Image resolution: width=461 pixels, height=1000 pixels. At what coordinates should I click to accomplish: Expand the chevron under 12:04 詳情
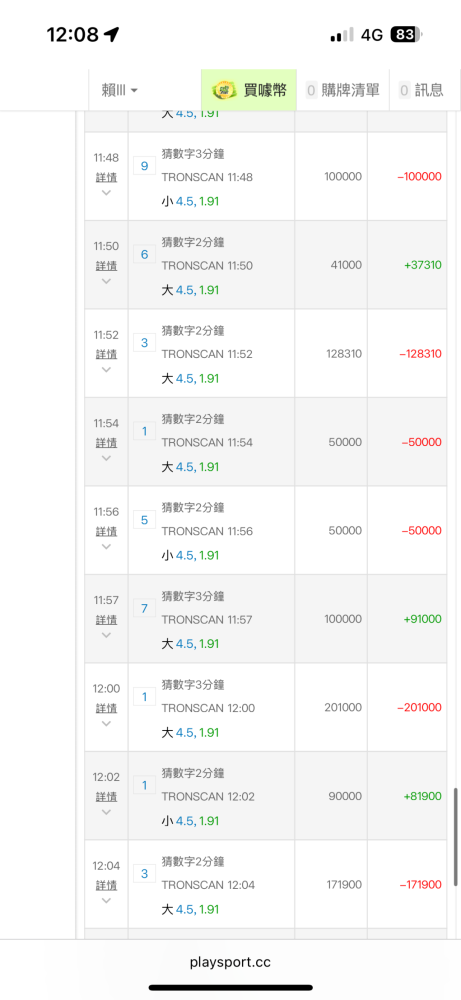[106, 901]
